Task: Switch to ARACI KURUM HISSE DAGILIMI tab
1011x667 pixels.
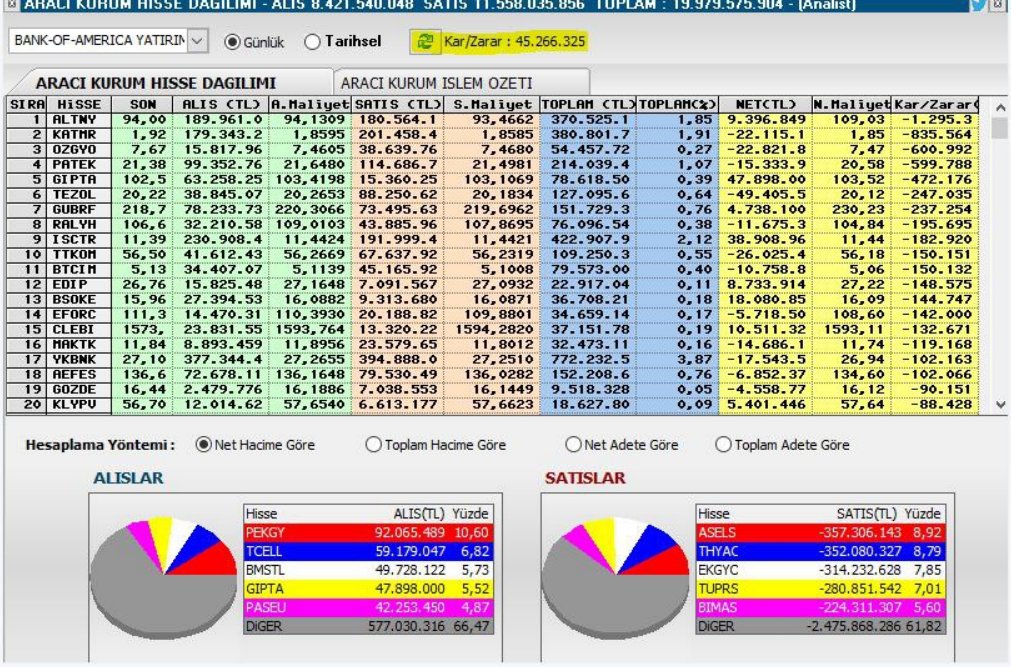Action: [x=156, y=83]
